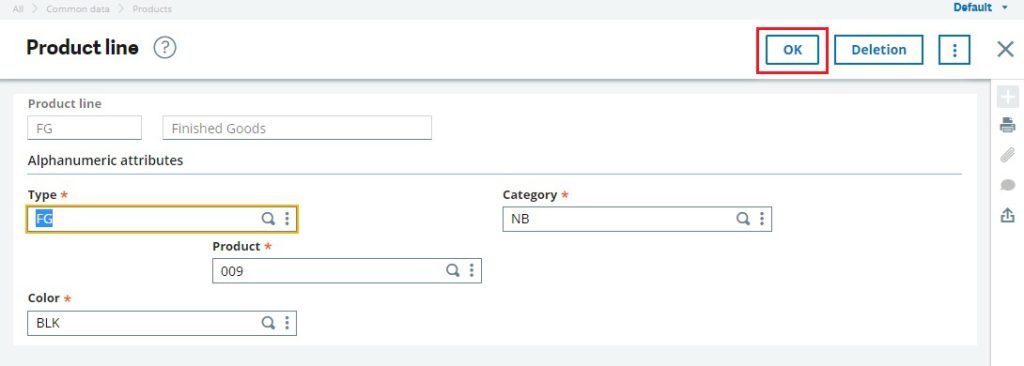Viewport: 1024px width, 366px height.
Task: Expand Type field options menu
Action: coord(287,219)
